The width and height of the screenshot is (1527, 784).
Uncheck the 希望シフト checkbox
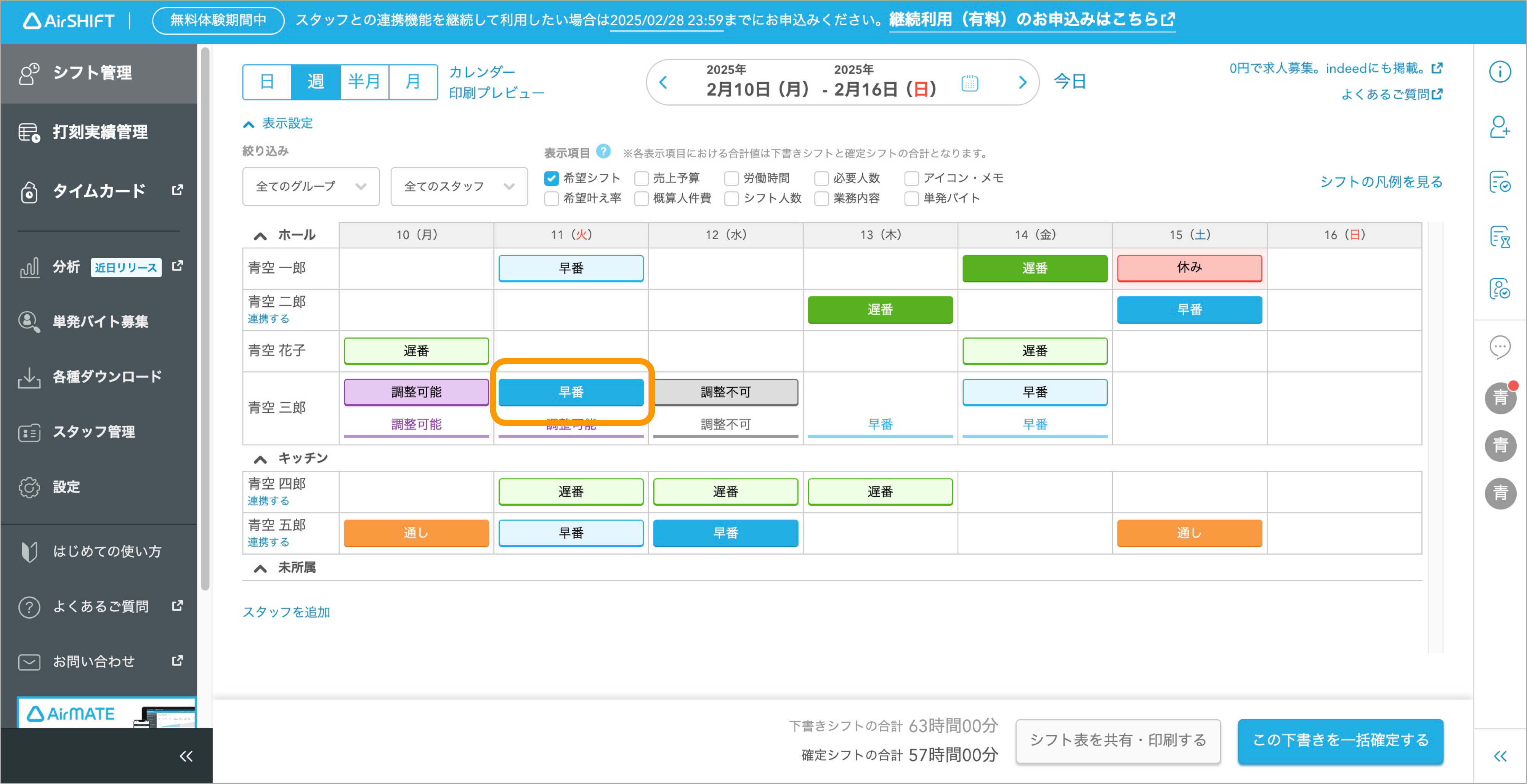pos(551,178)
